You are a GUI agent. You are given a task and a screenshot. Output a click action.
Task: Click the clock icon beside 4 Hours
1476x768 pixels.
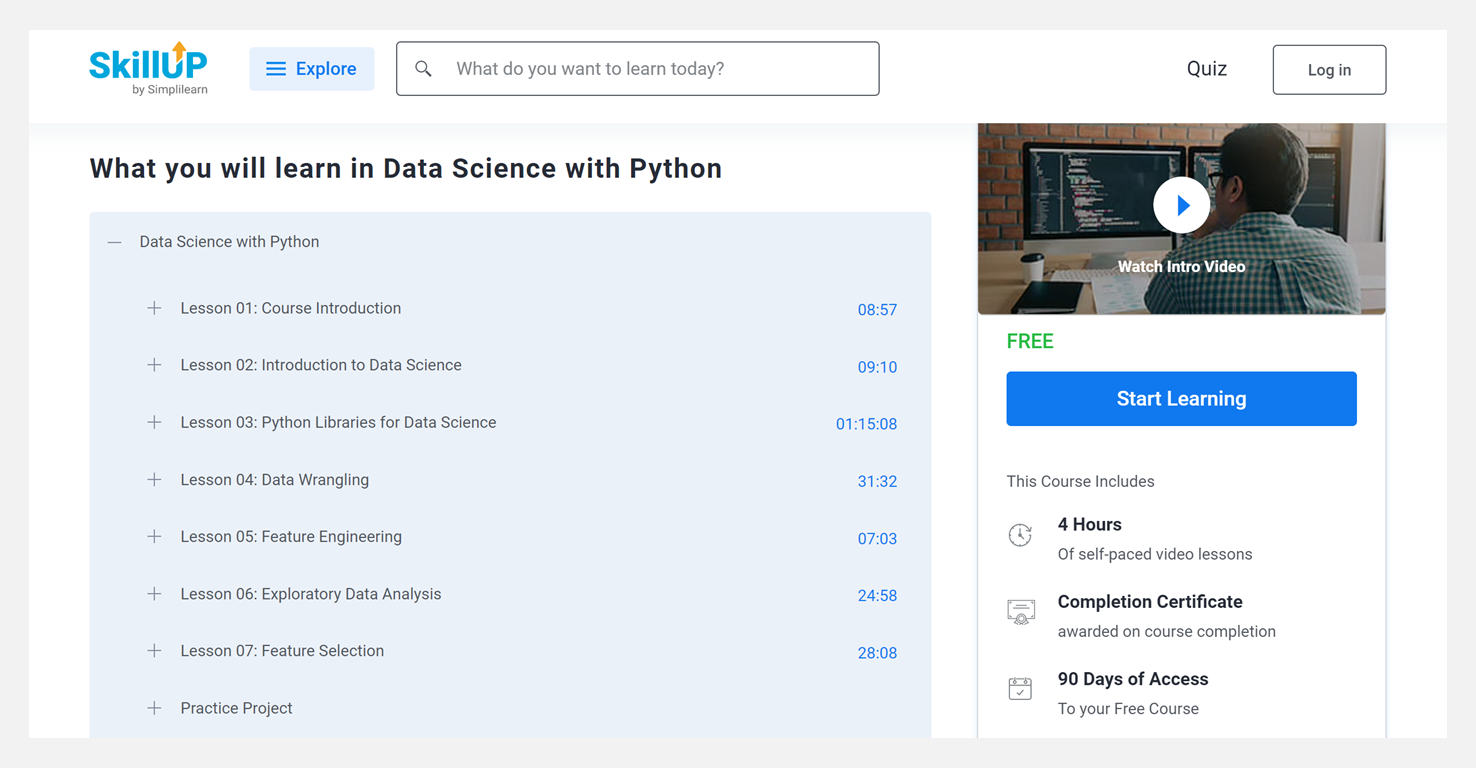[x=1020, y=535]
